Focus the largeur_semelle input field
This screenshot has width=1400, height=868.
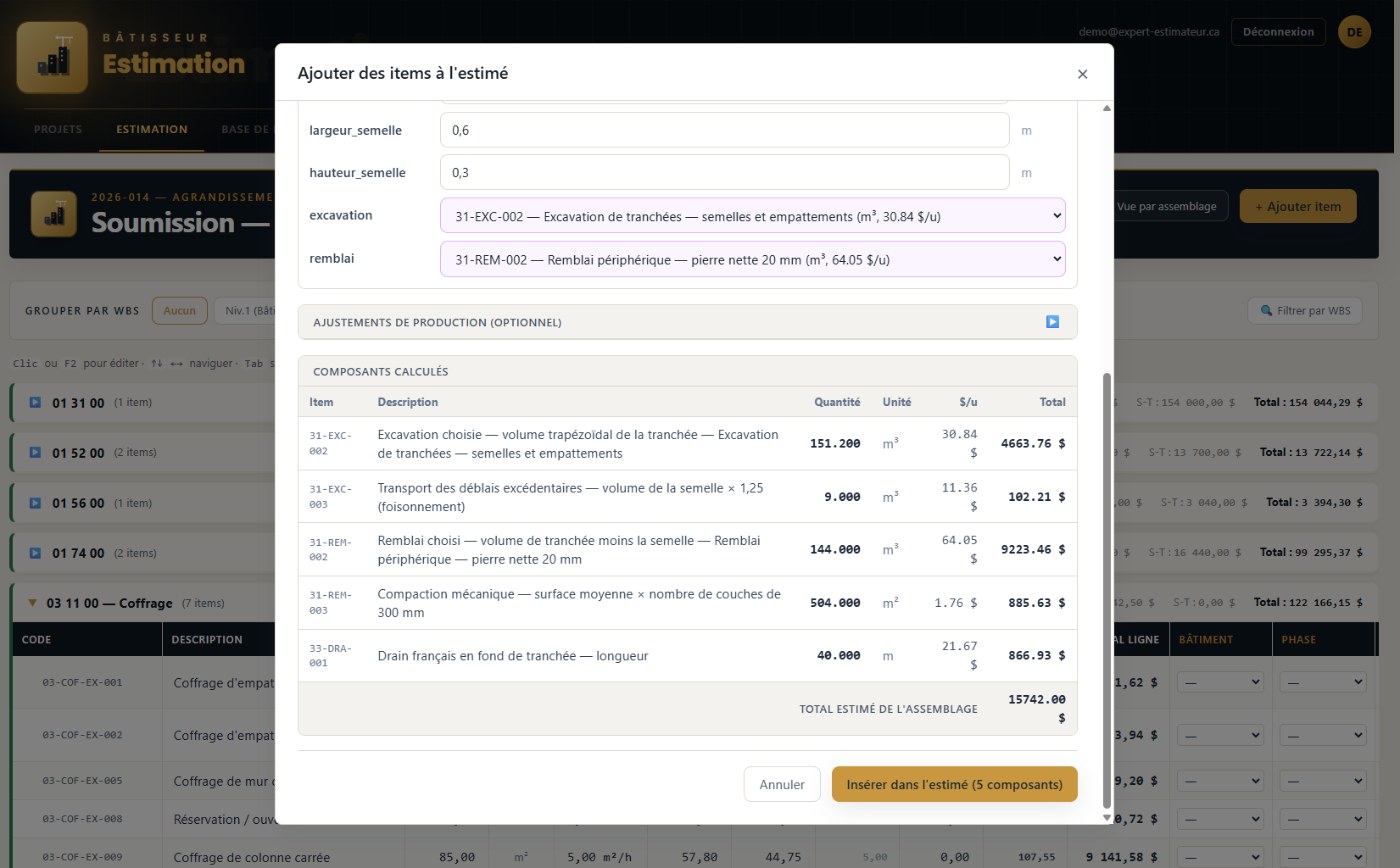(x=724, y=130)
